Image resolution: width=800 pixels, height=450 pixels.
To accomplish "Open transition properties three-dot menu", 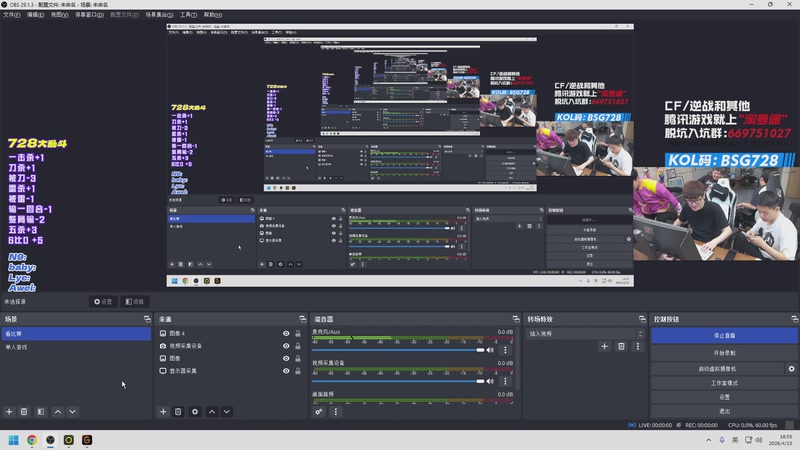I will pyautogui.click(x=637, y=346).
